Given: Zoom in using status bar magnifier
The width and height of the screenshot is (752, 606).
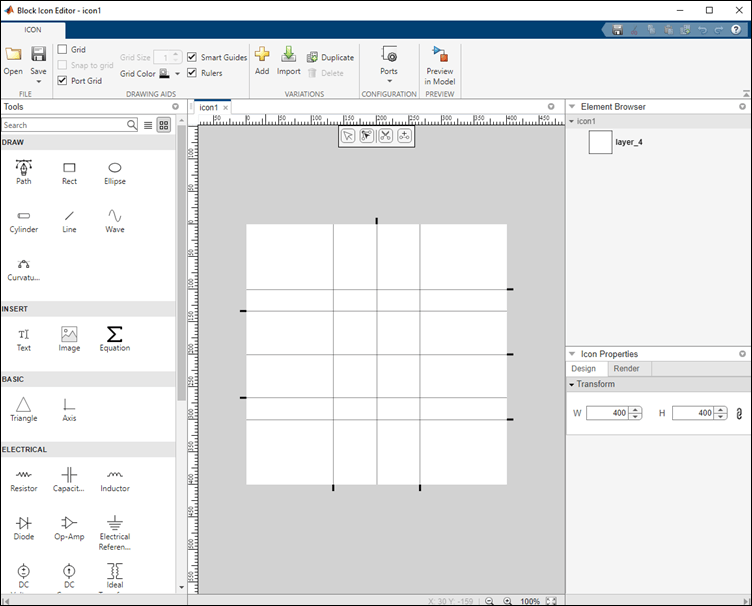Looking at the screenshot, I should click(507, 601).
